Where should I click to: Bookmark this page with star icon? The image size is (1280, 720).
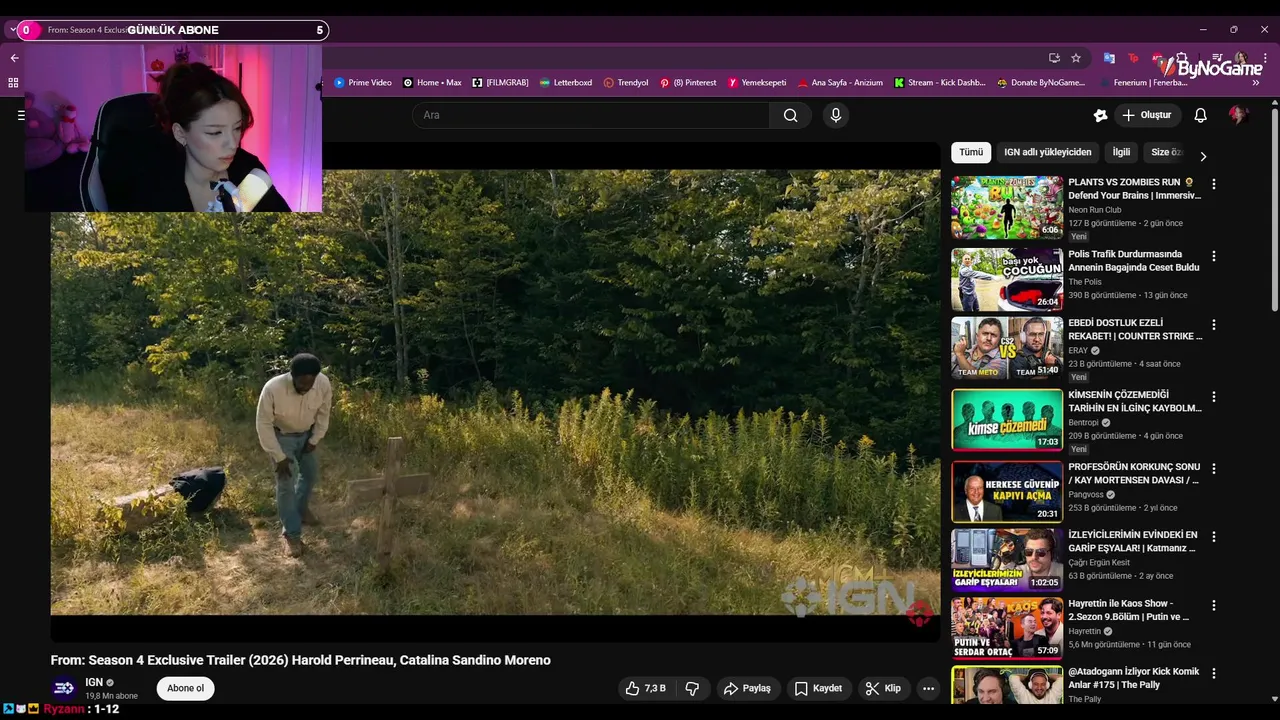(x=1076, y=58)
